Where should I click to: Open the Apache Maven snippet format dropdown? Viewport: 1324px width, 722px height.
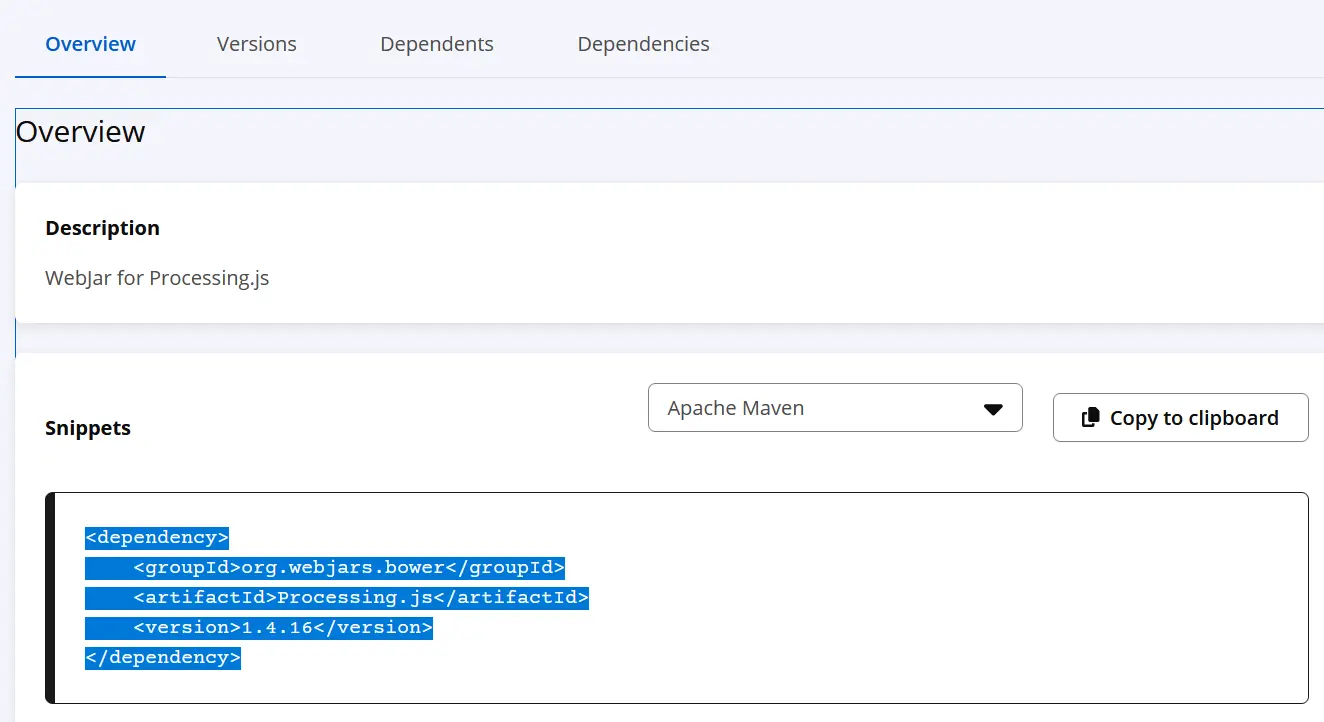pos(834,408)
